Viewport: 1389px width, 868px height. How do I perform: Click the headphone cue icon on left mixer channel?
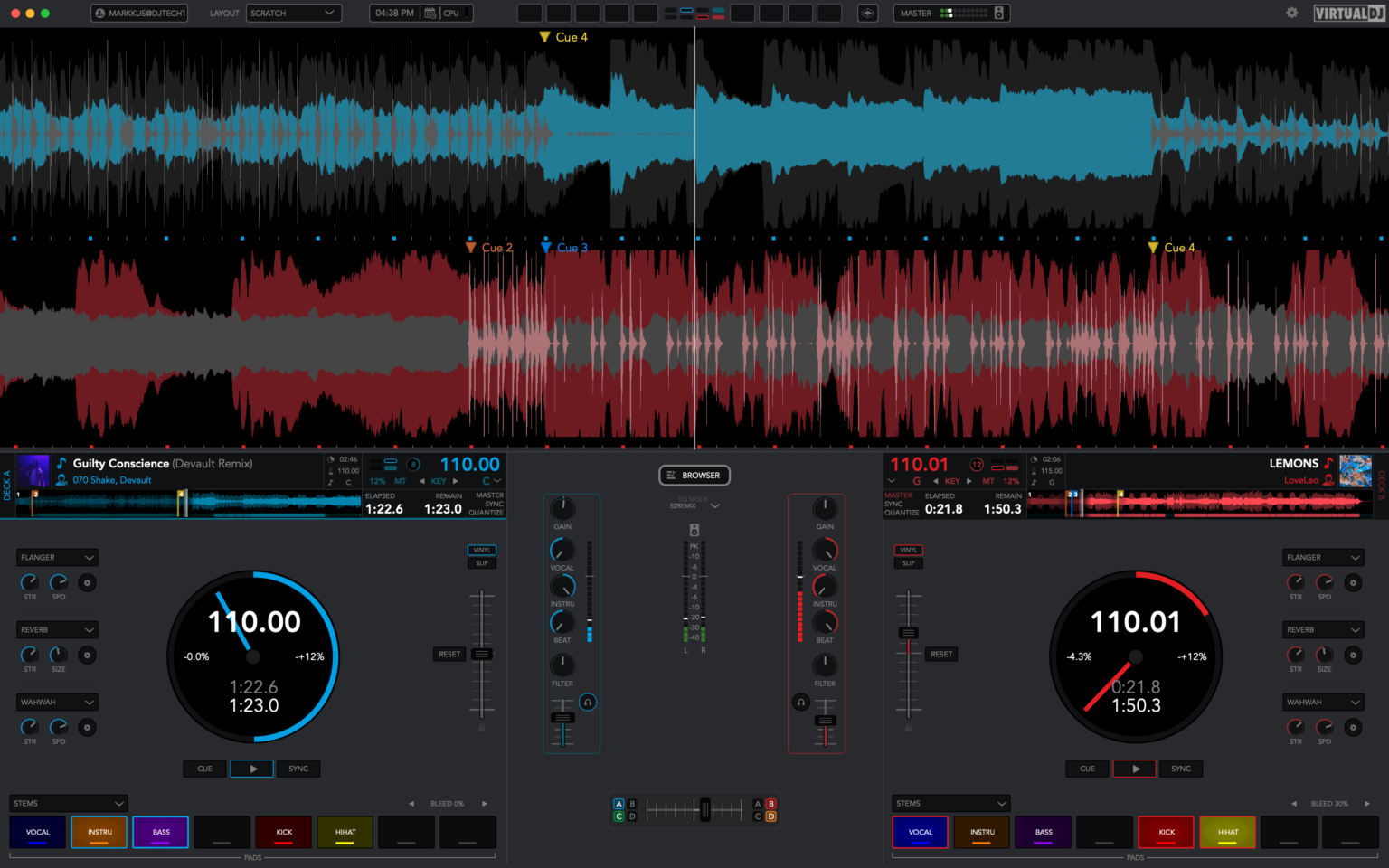point(588,702)
